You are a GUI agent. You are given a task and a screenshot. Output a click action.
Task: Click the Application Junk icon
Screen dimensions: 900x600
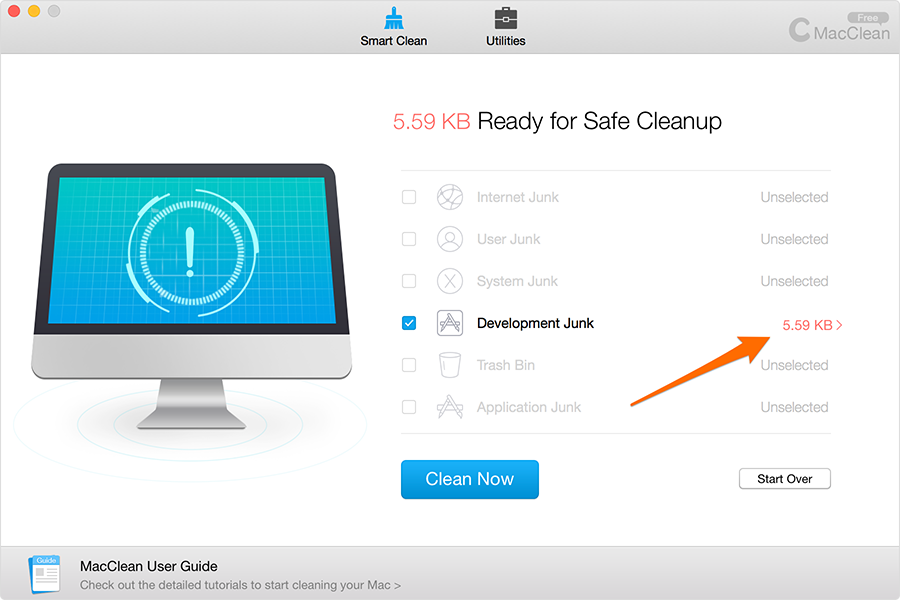click(449, 407)
